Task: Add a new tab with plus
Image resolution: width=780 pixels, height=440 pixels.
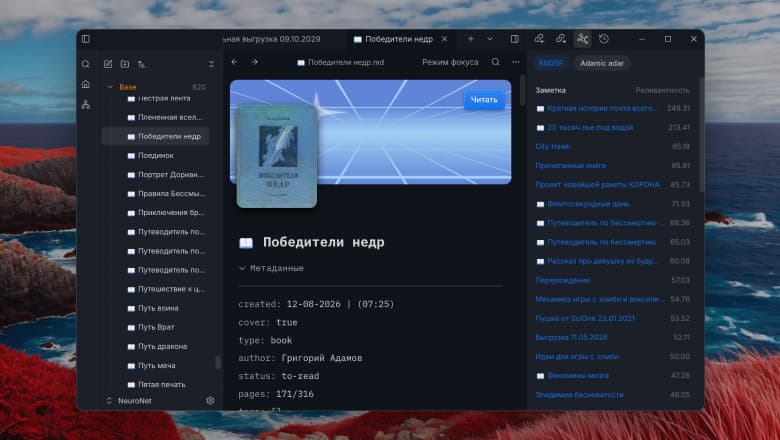Action: tap(471, 39)
